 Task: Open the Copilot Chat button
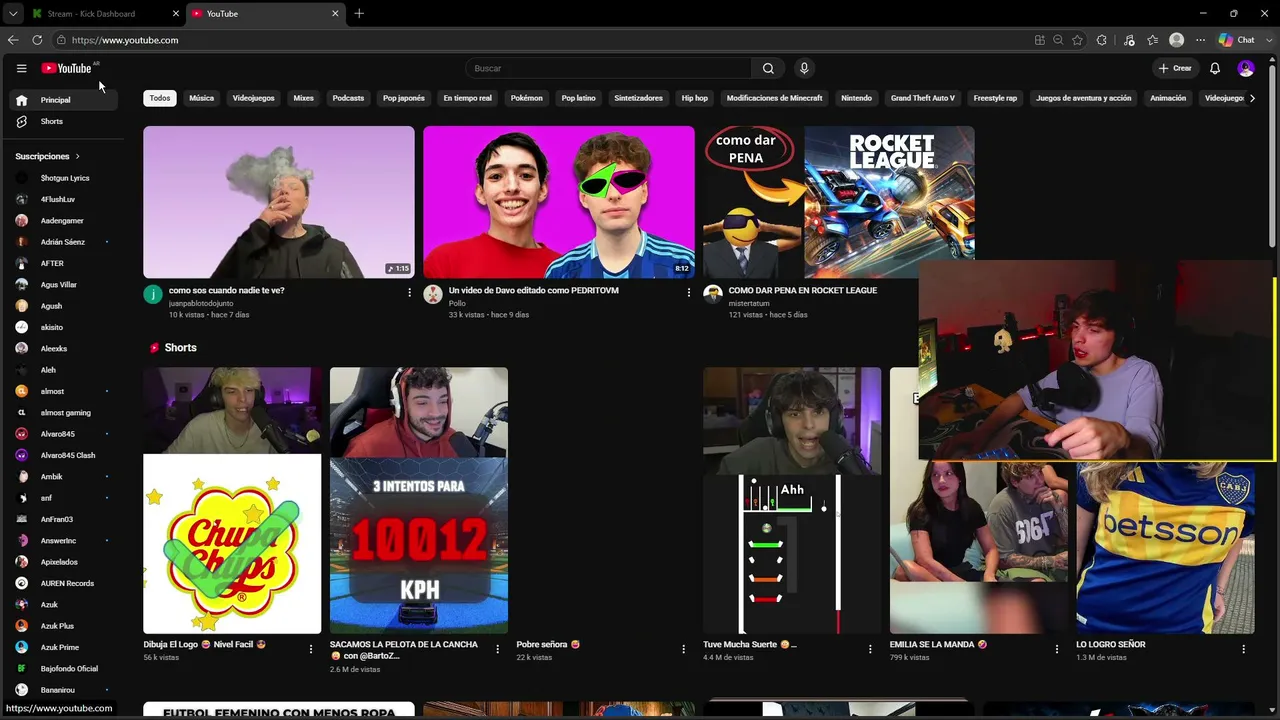coord(1236,40)
